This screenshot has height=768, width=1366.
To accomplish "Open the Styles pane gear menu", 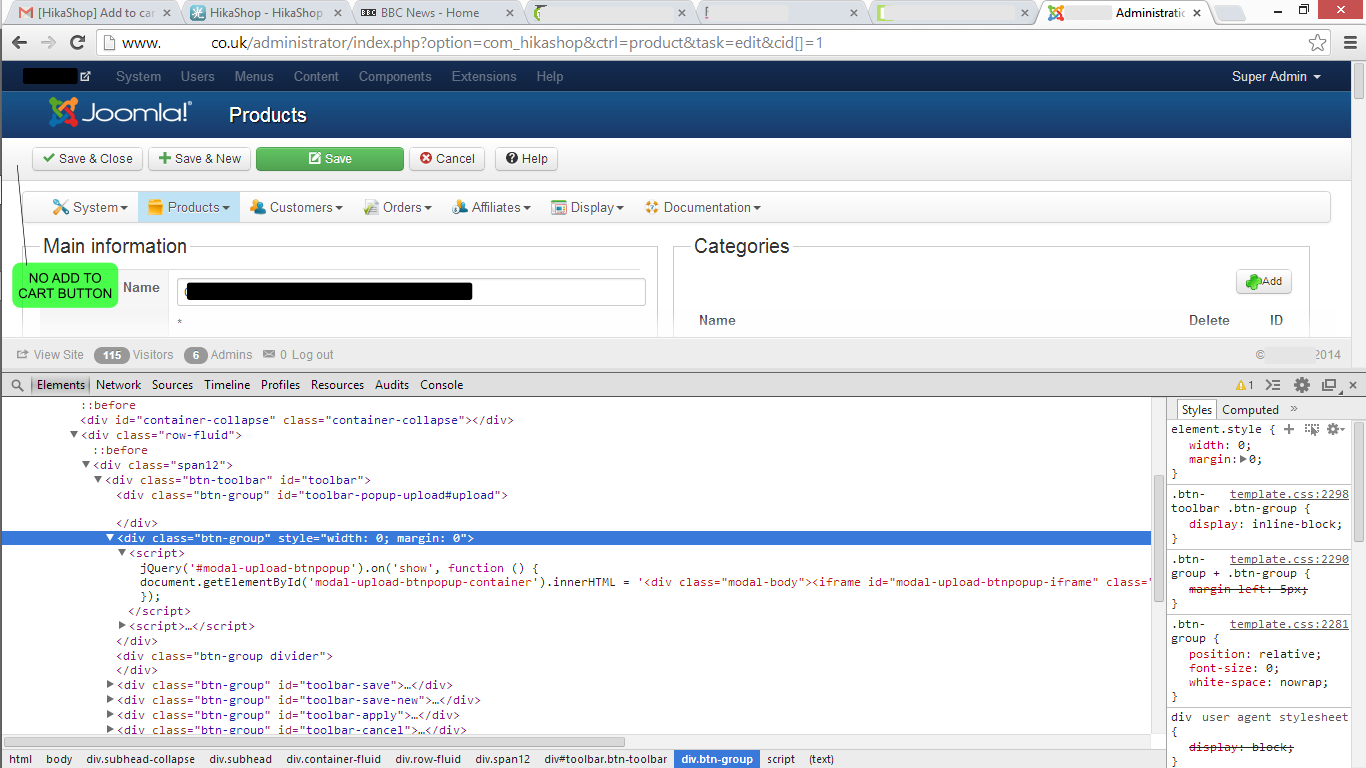I will pyautogui.click(x=1334, y=429).
